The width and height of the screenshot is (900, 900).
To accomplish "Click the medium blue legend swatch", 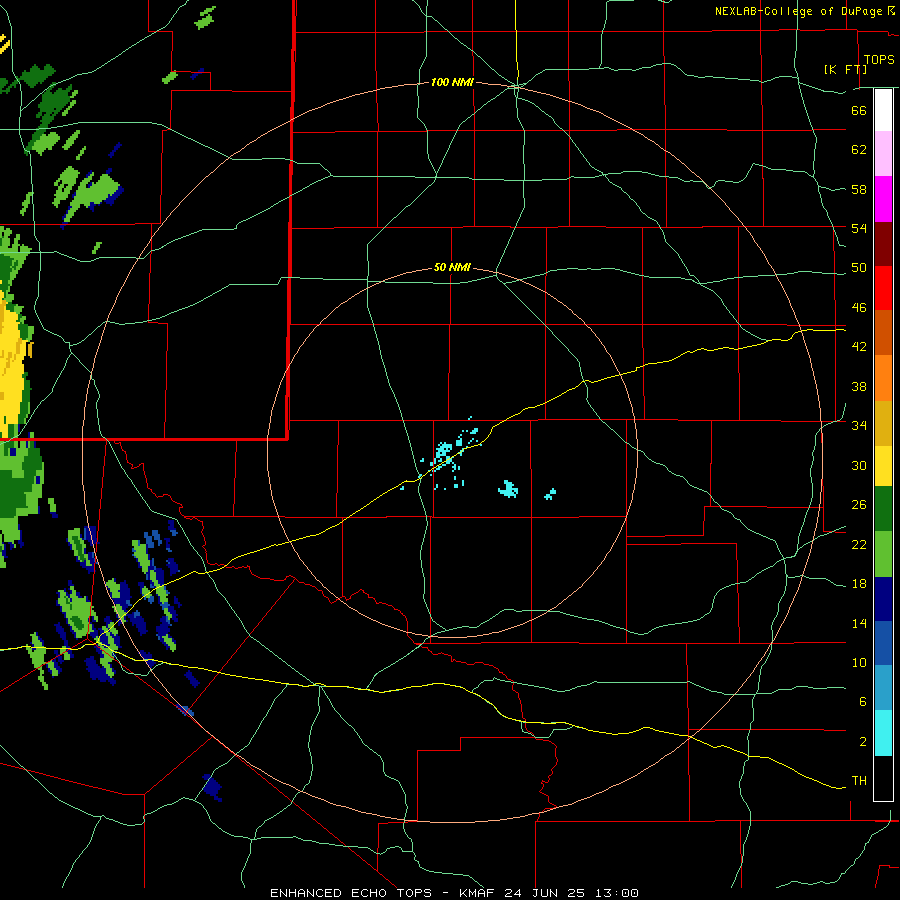I will [883, 643].
